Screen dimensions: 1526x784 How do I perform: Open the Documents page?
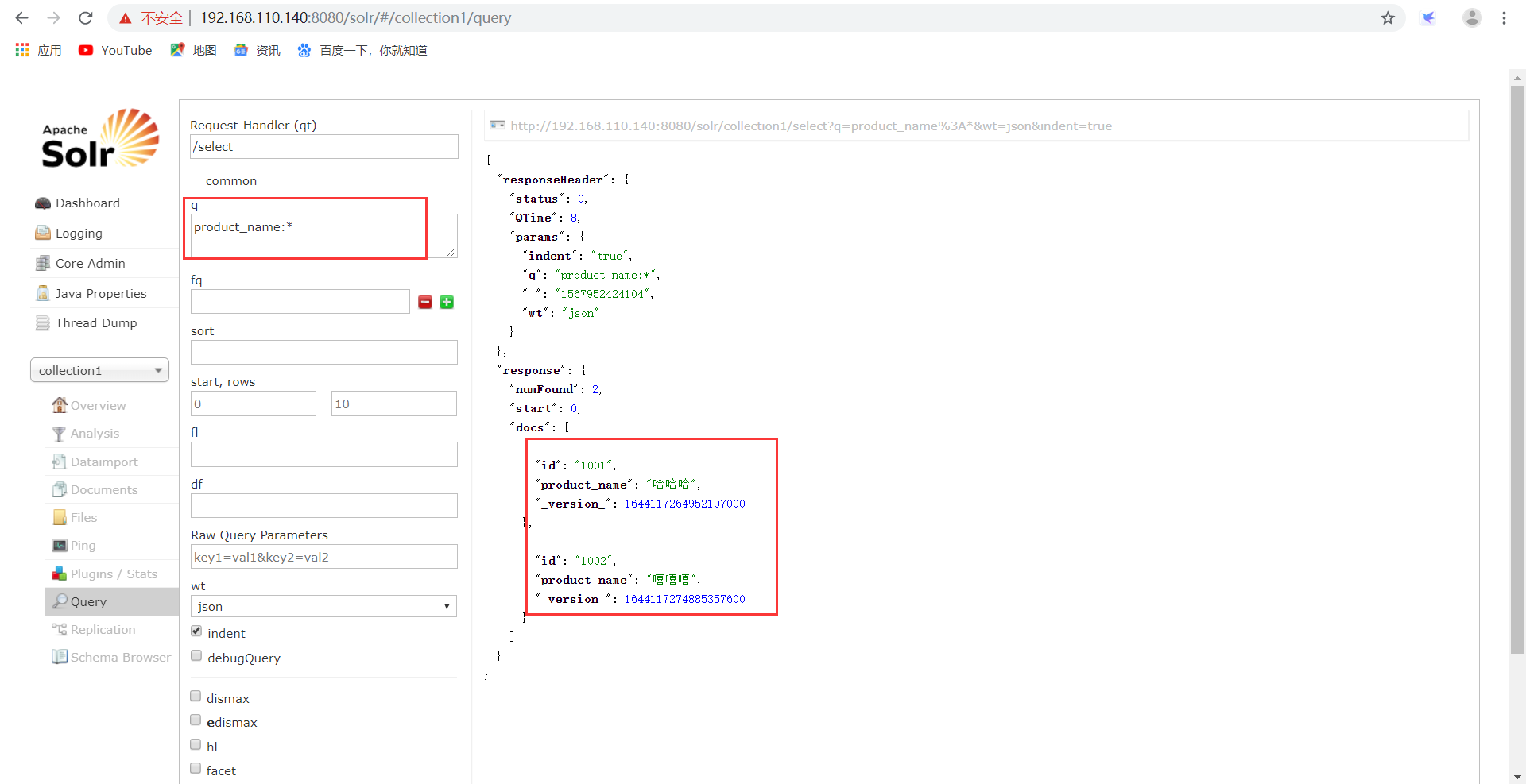coord(103,489)
